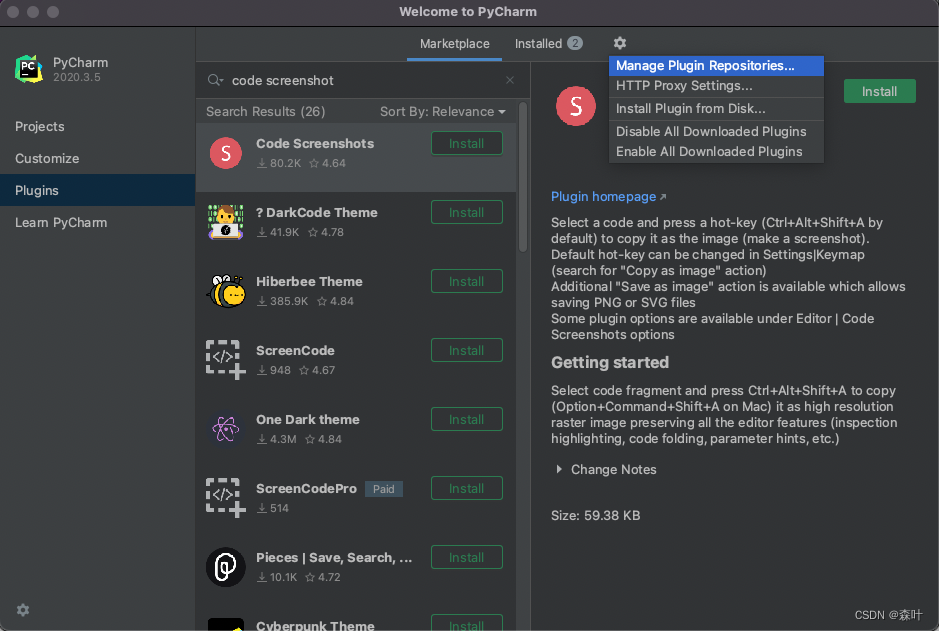Install the Code Screenshots plugin from list
939x631 pixels.
click(x=467, y=144)
